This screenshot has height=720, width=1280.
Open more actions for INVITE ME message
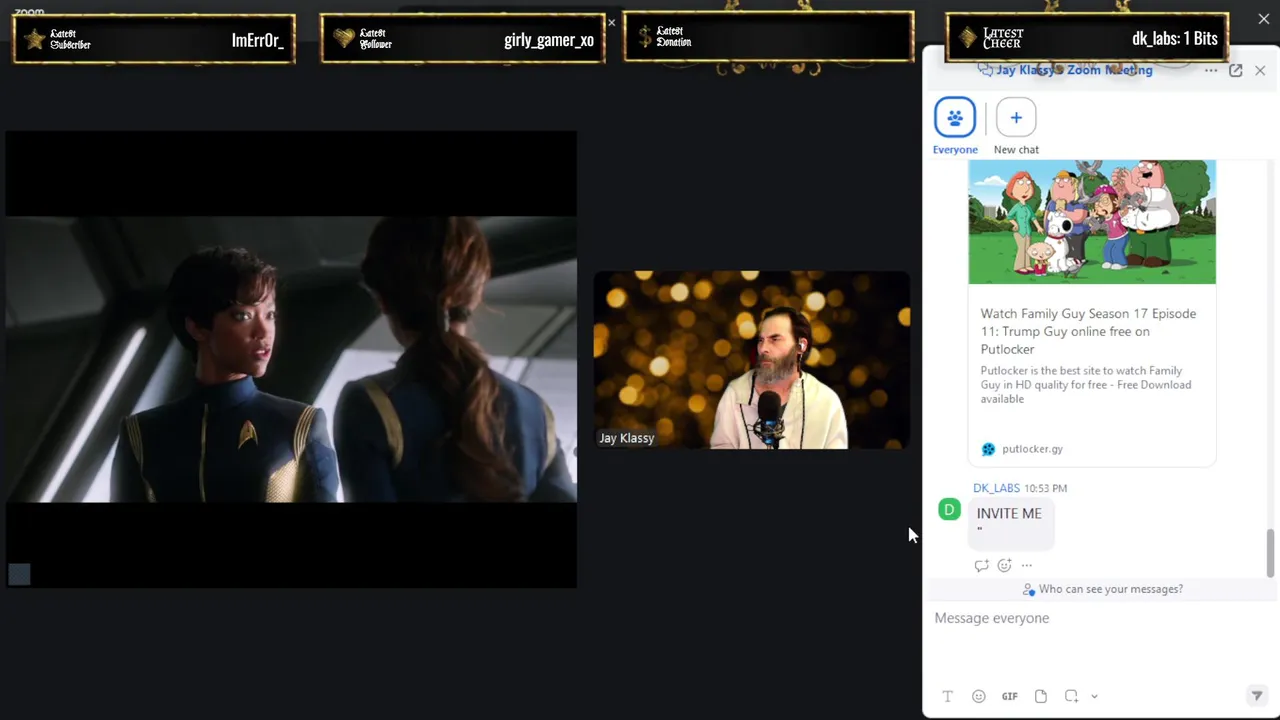click(x=1026, y=565)
